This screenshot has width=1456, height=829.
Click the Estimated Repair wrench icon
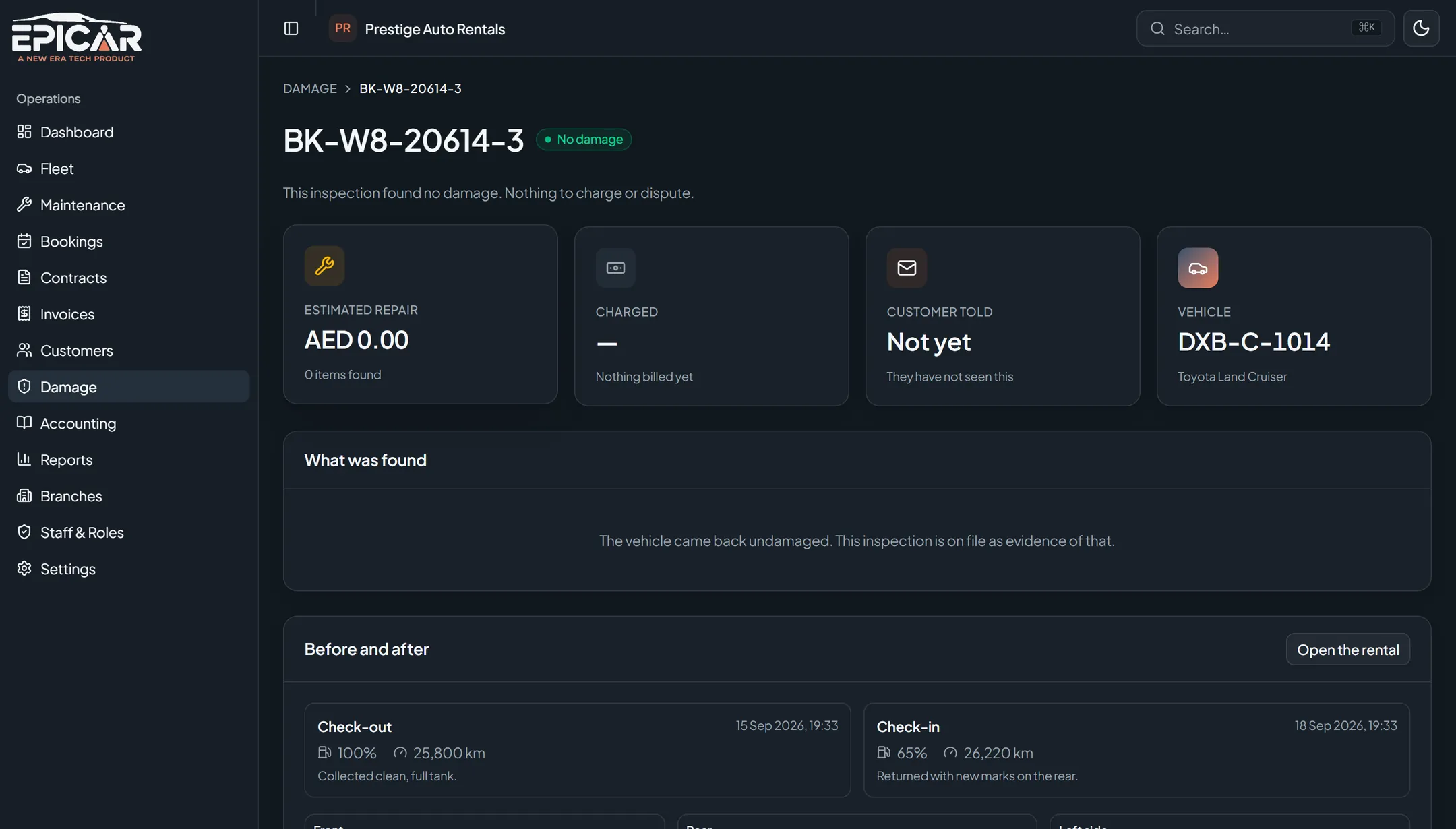[324, 266]
